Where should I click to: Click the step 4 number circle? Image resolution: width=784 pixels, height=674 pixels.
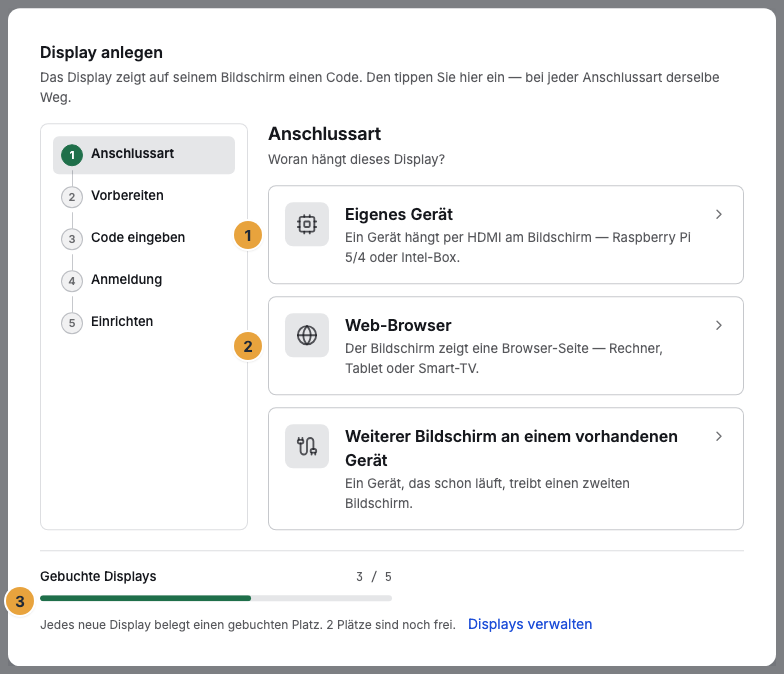click(72, 281)
